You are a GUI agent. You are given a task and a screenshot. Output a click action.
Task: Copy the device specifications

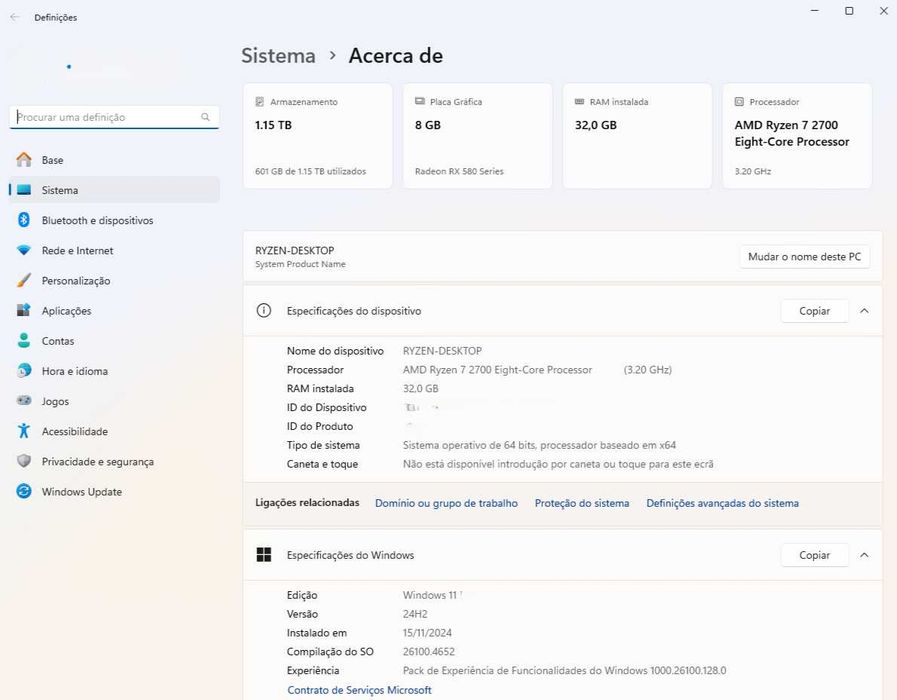[814, 311]
